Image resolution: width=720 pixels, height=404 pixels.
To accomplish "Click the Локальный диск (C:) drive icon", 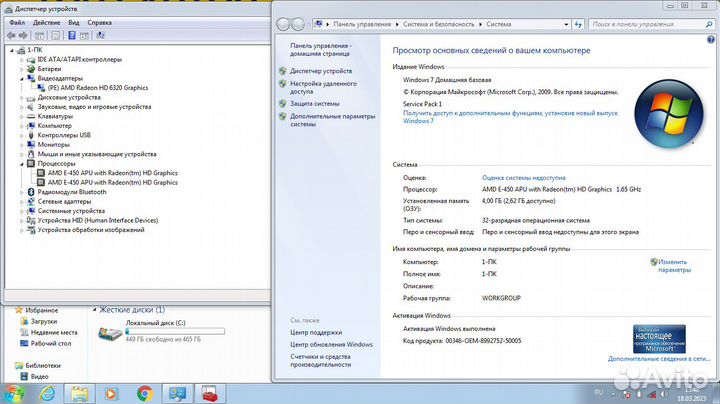I will point(110,332).
